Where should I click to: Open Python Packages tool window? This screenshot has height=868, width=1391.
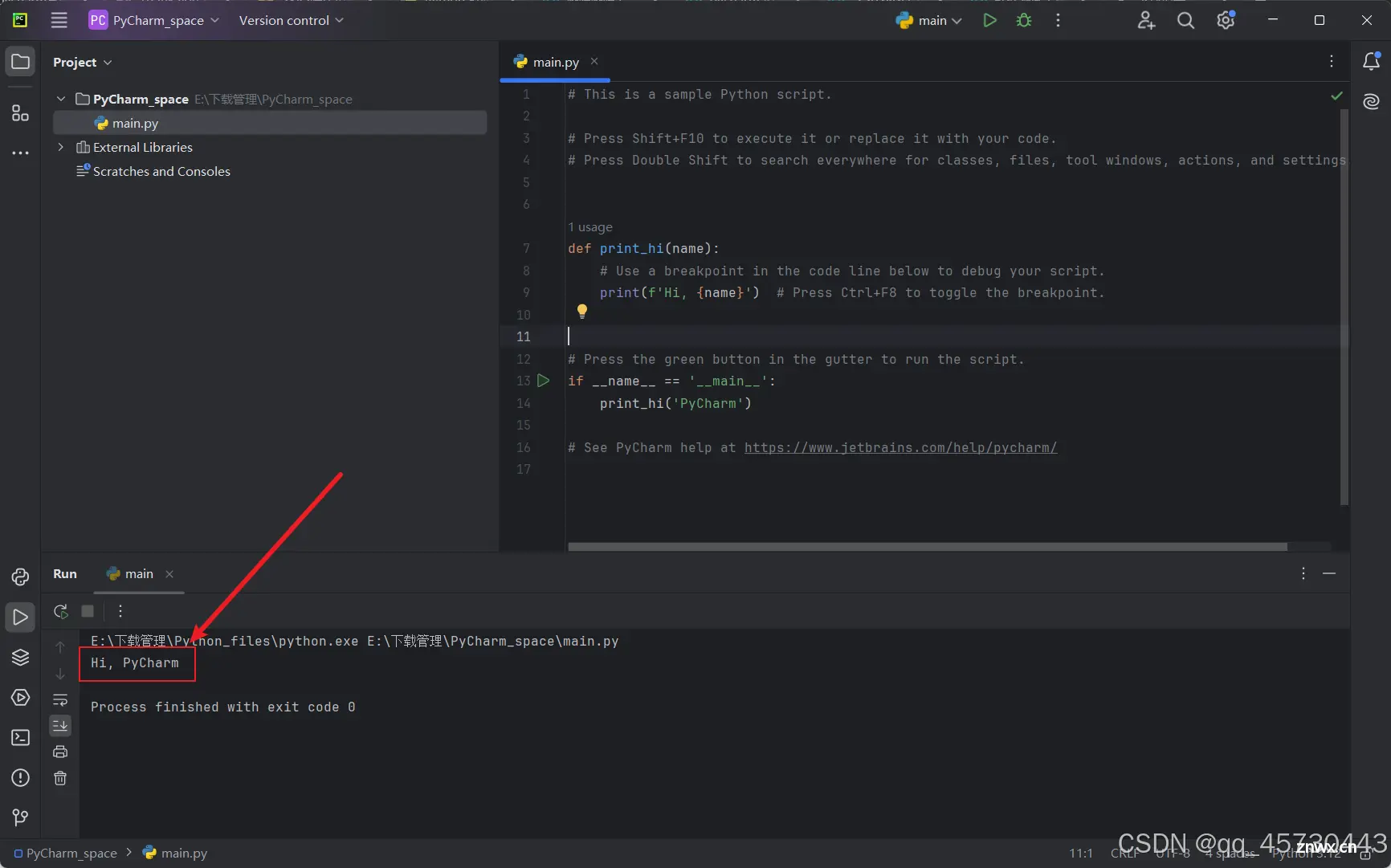coord(20,657)
